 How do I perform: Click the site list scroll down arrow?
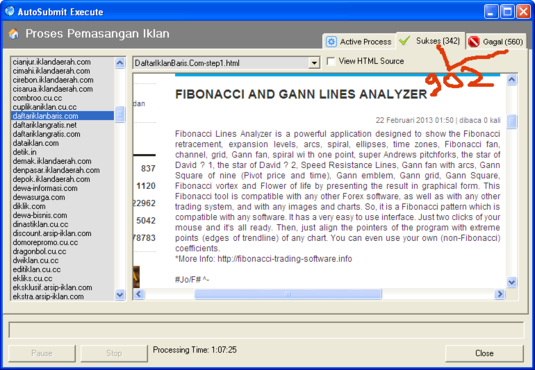pyautogui.click(x=120, y=294)
